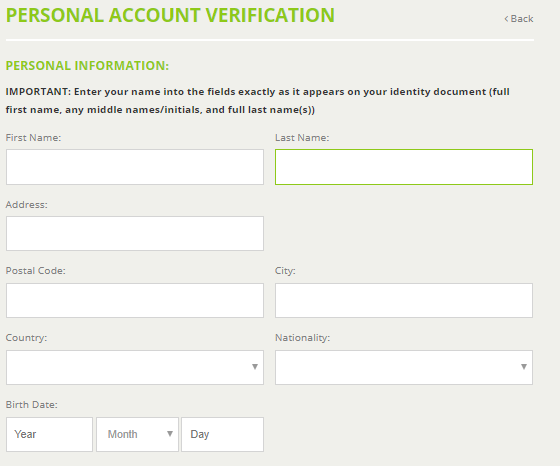Select the Last Name text box
This screenshot has width=560, height=466.
pyautogui.click(x=404, y=167)
